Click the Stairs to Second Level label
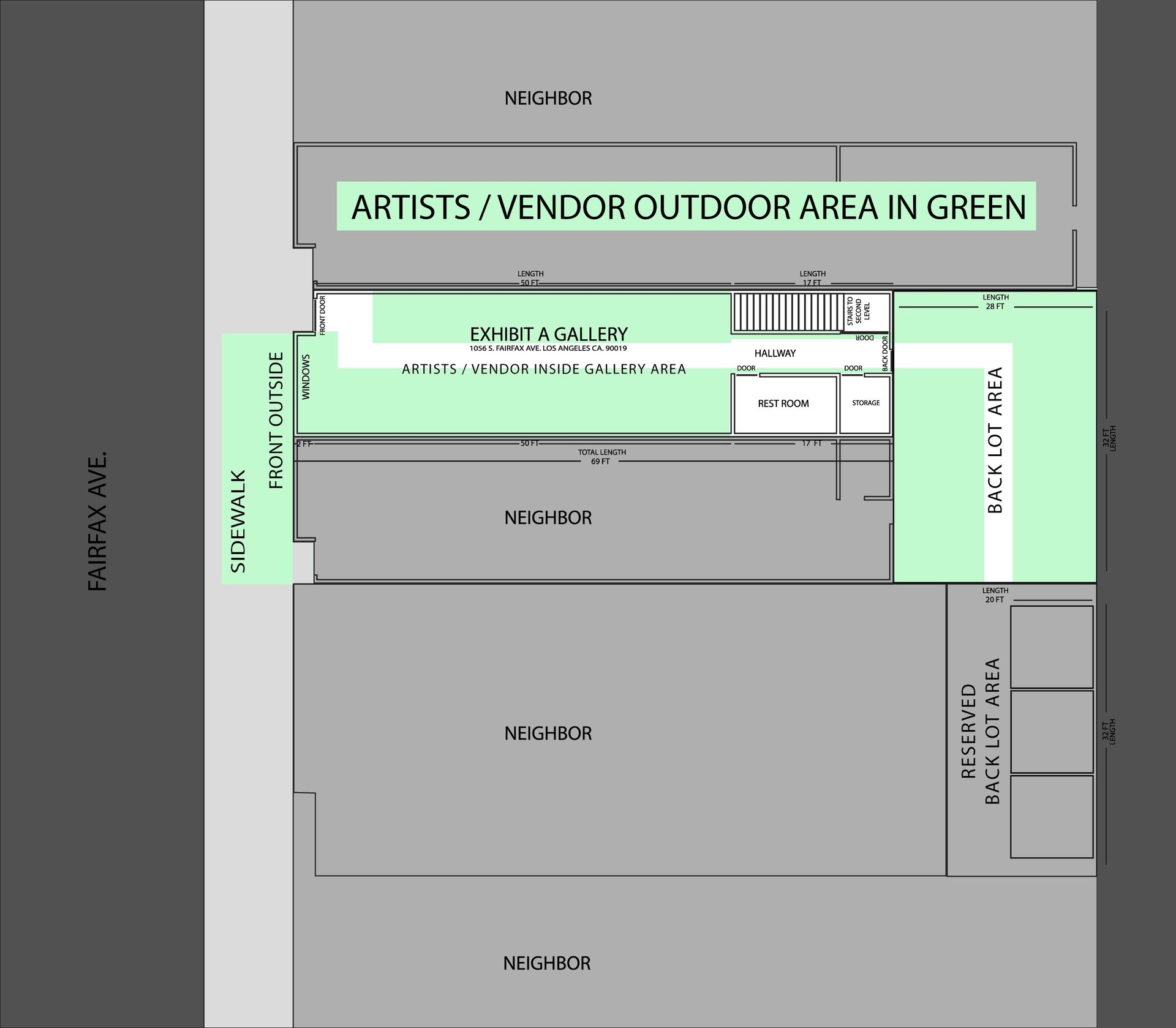This screenshot has height=1028, width=1176. (858, 312)
